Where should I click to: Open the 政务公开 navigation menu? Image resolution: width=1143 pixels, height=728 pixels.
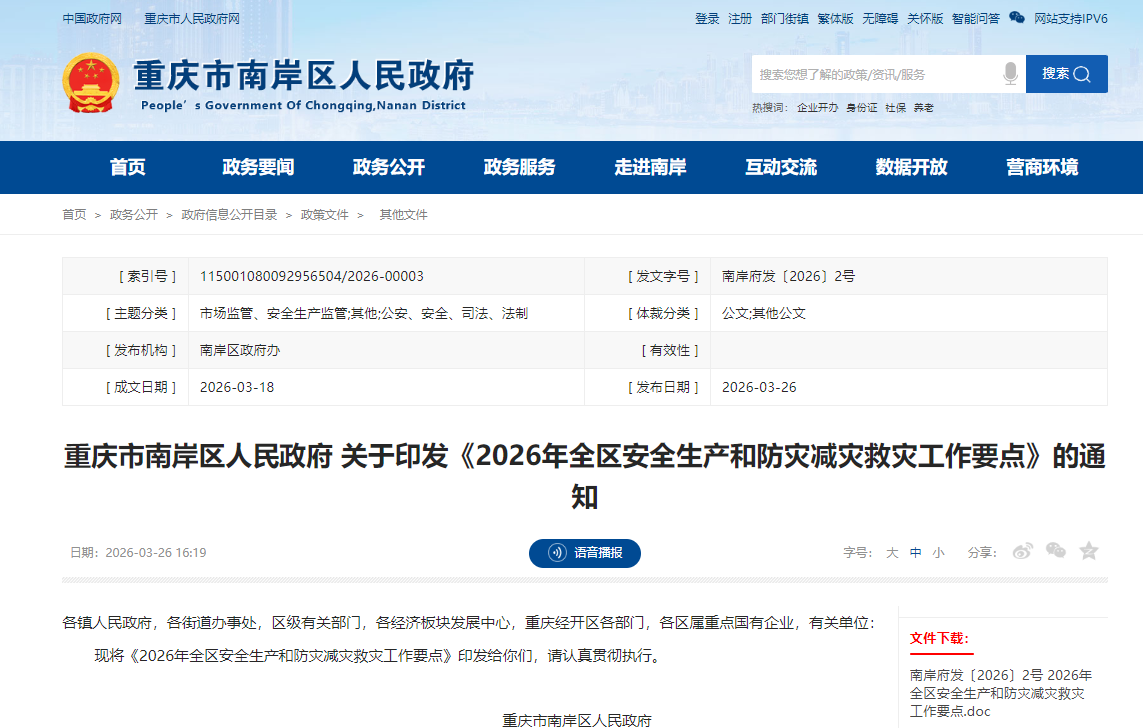click(389, 168)
